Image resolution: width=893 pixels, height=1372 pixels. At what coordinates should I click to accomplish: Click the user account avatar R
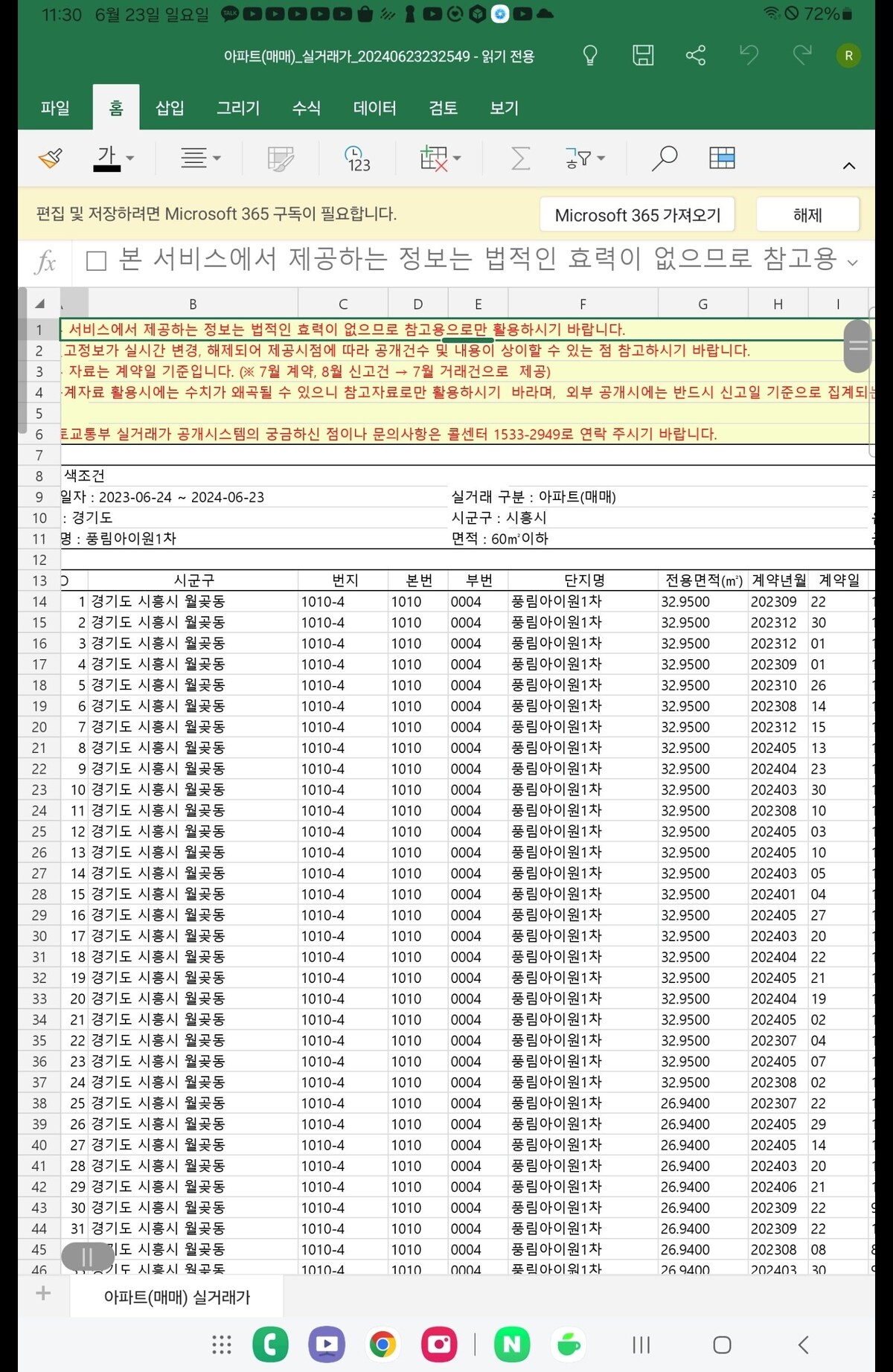(x=848, y=56)
